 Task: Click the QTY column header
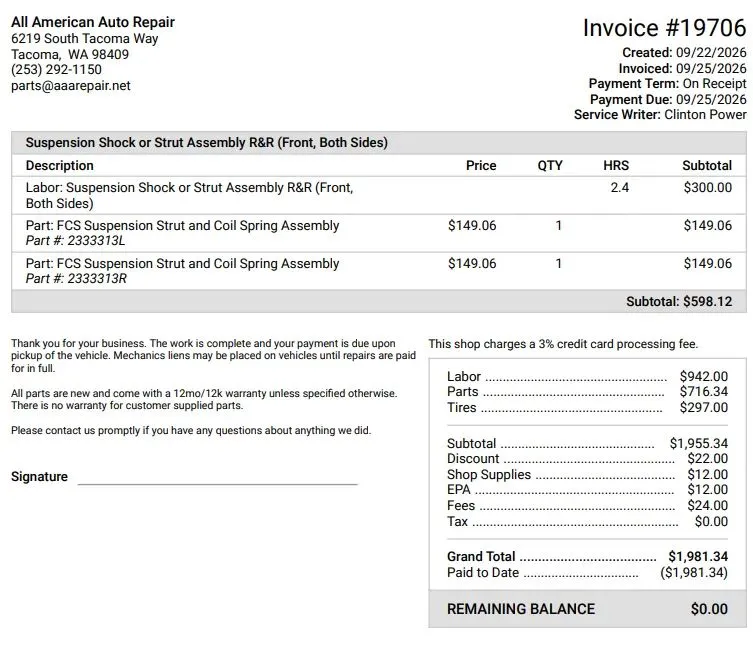coord(550,165)
